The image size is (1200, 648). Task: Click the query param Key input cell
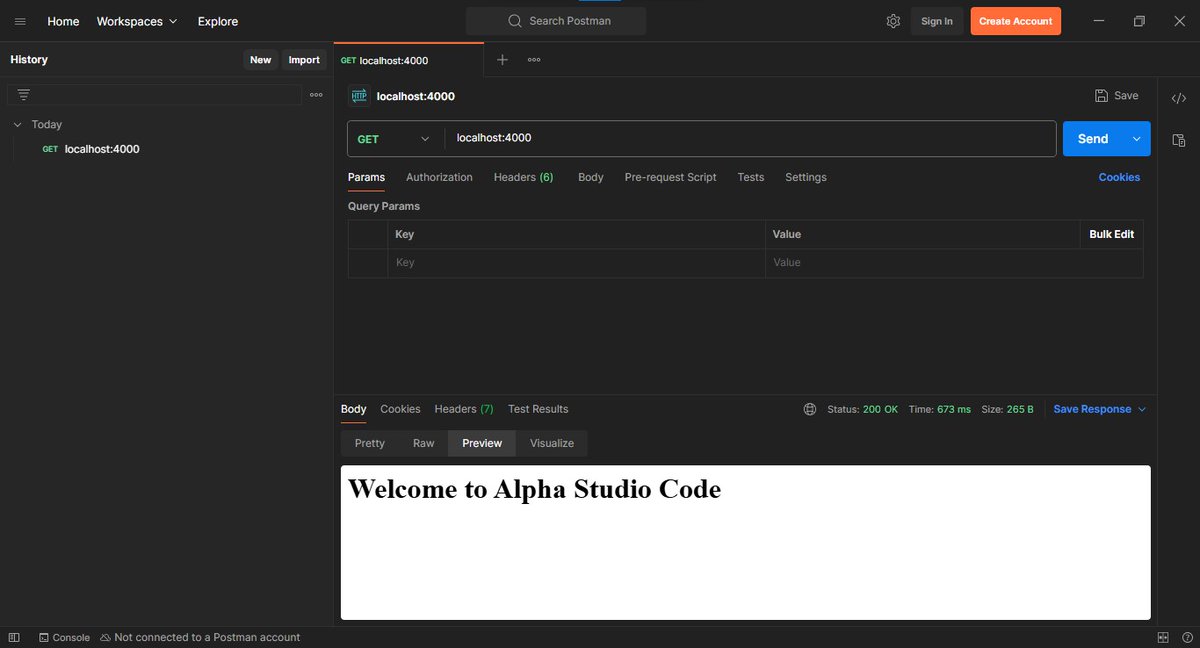576,263
